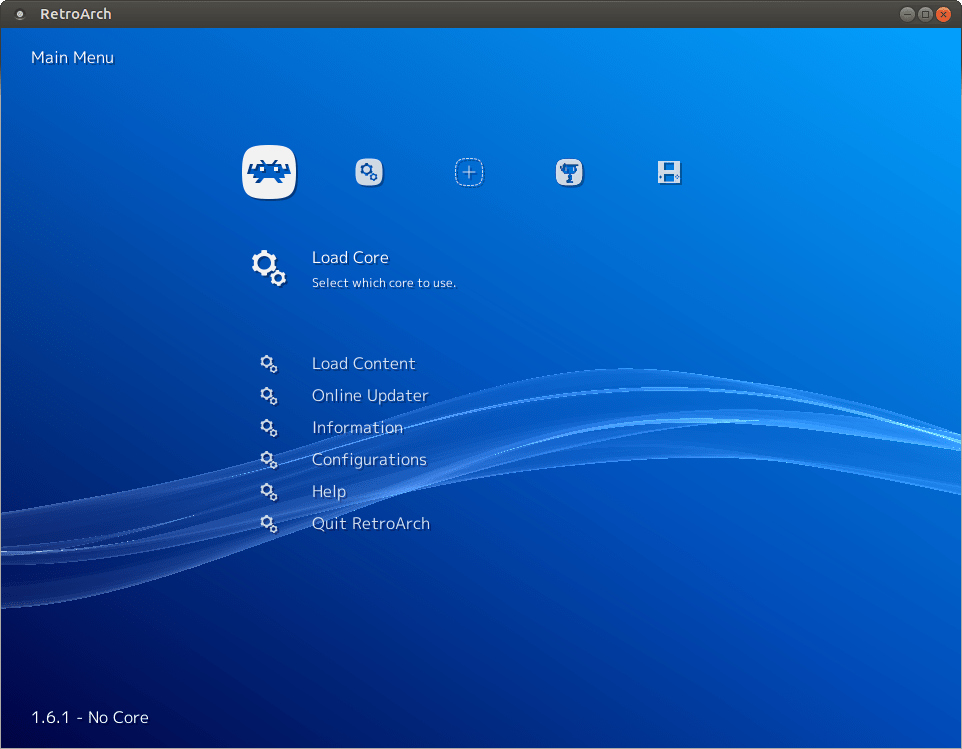Select the Information menu entry
962x749 pixels.
pos(357,427)
